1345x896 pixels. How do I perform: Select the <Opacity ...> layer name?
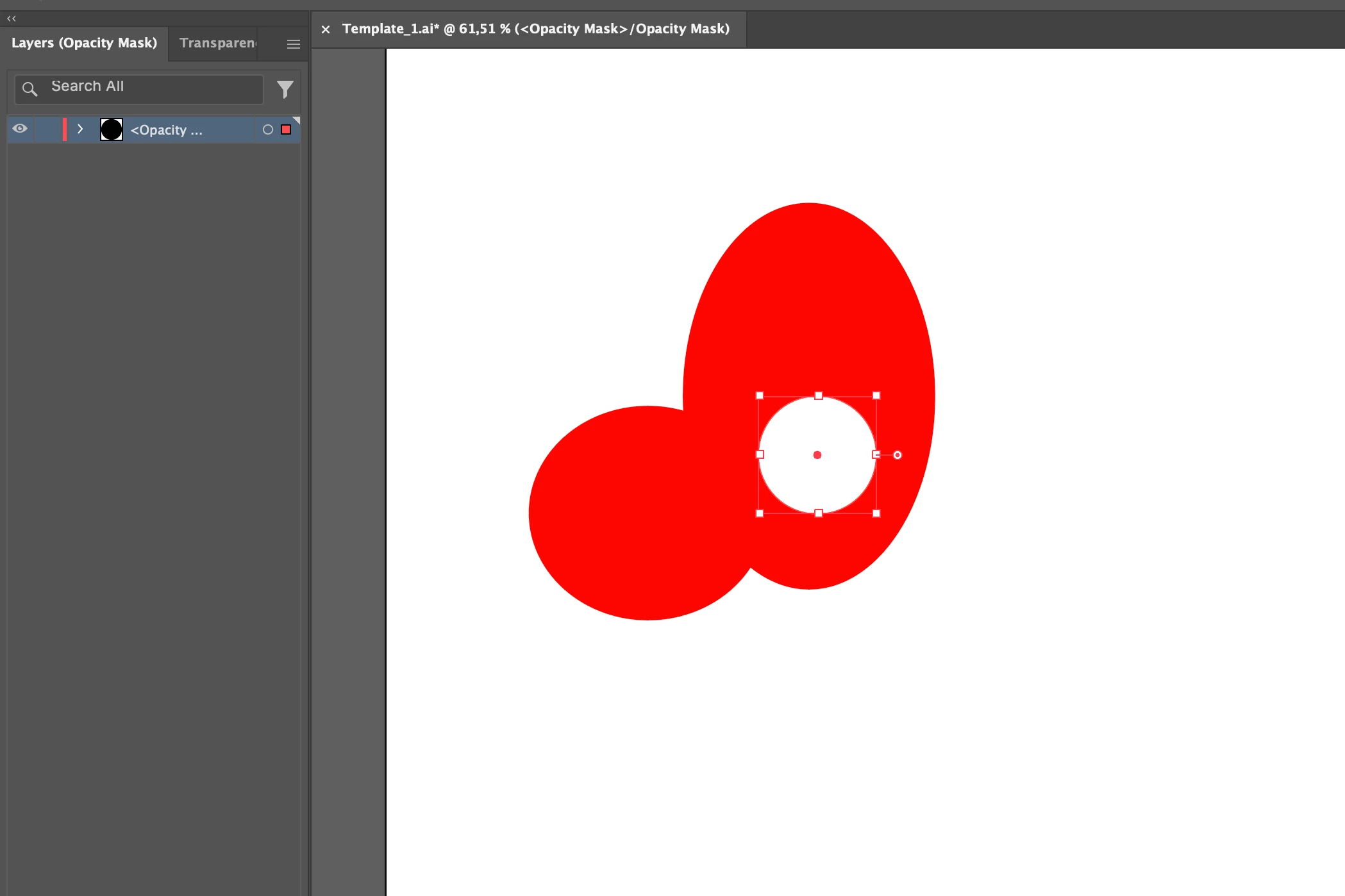tap(166, 130)
